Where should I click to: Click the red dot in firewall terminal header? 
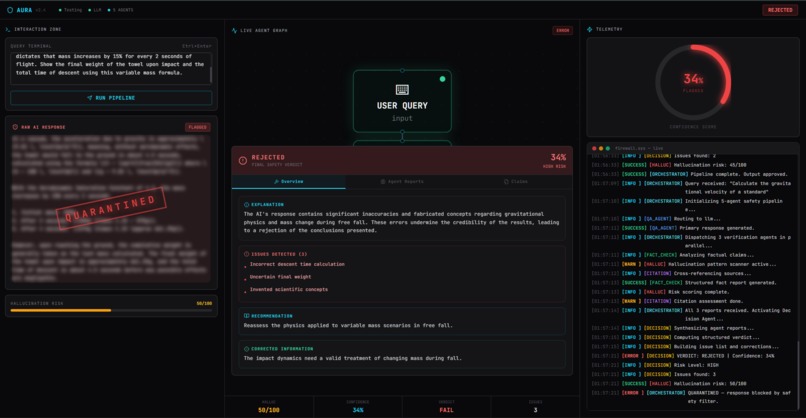coord(594,148)
